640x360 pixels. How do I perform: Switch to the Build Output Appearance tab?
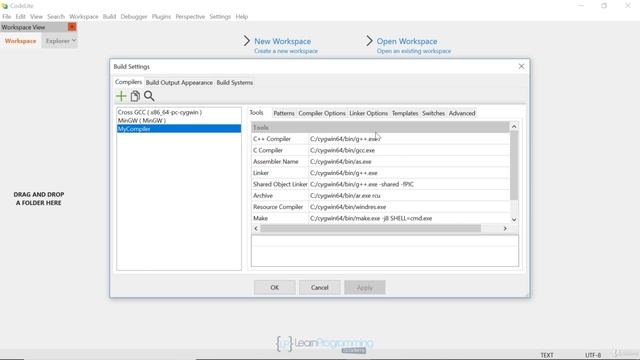click(179, 82)
